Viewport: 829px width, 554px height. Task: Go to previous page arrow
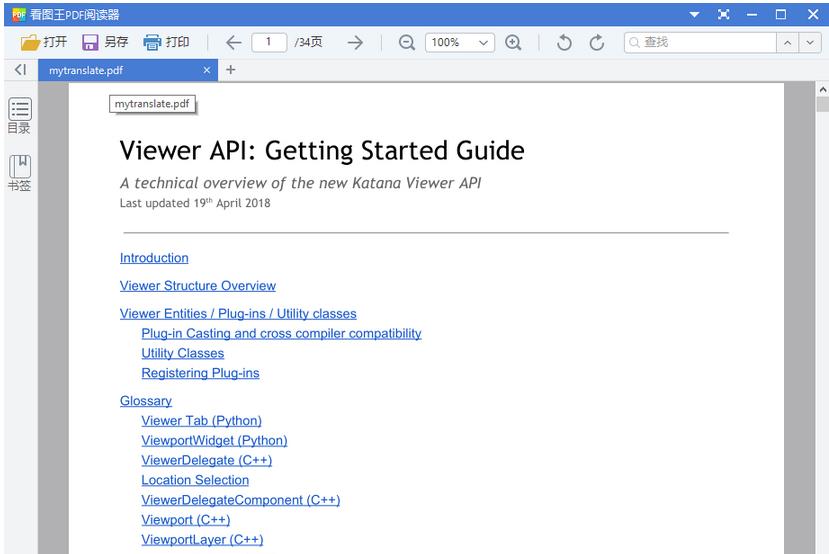(x=233, y=42)
